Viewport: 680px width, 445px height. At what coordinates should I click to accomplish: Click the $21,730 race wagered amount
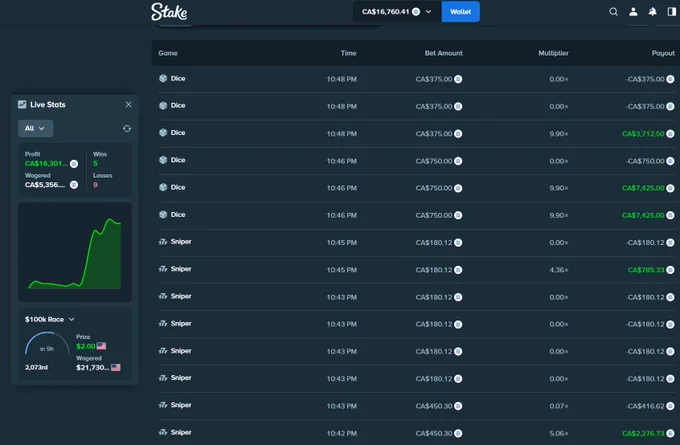point(92,367)
